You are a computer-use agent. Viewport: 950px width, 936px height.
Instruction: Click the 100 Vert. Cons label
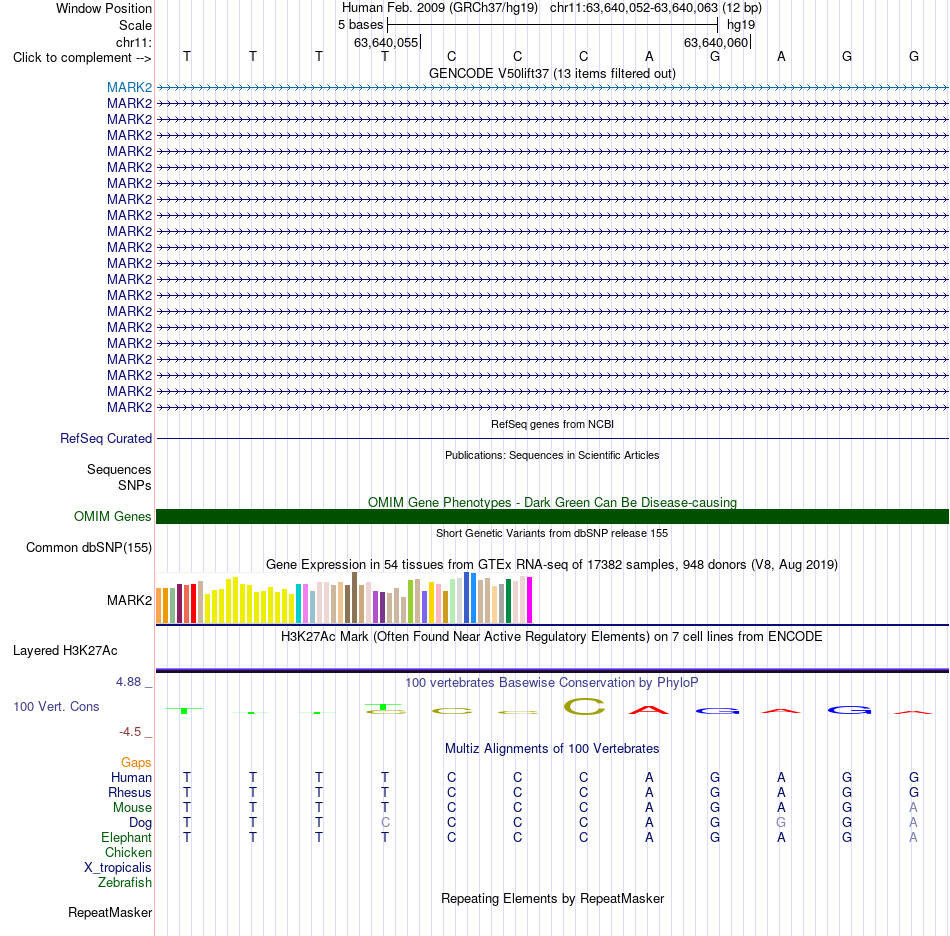tap(56, 706)
